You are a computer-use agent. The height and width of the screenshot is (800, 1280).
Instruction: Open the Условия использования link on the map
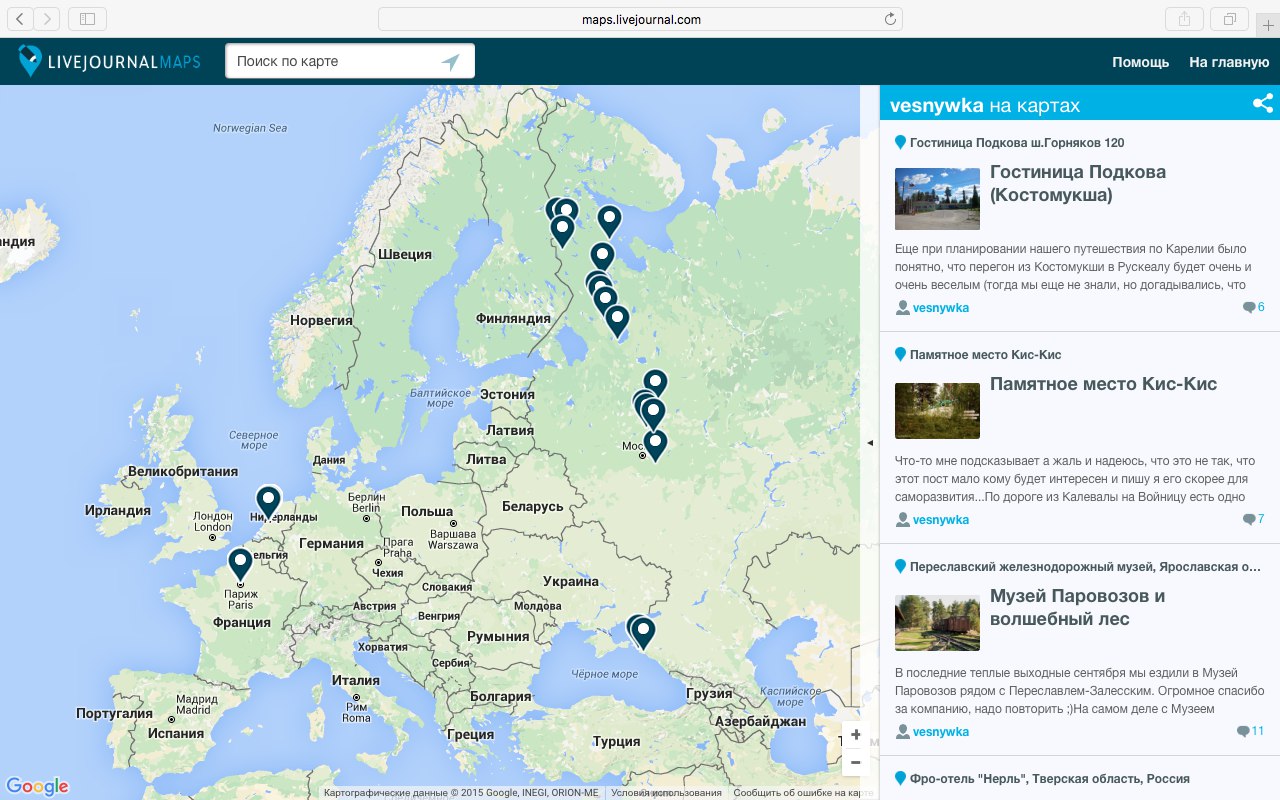click(666, 793)
